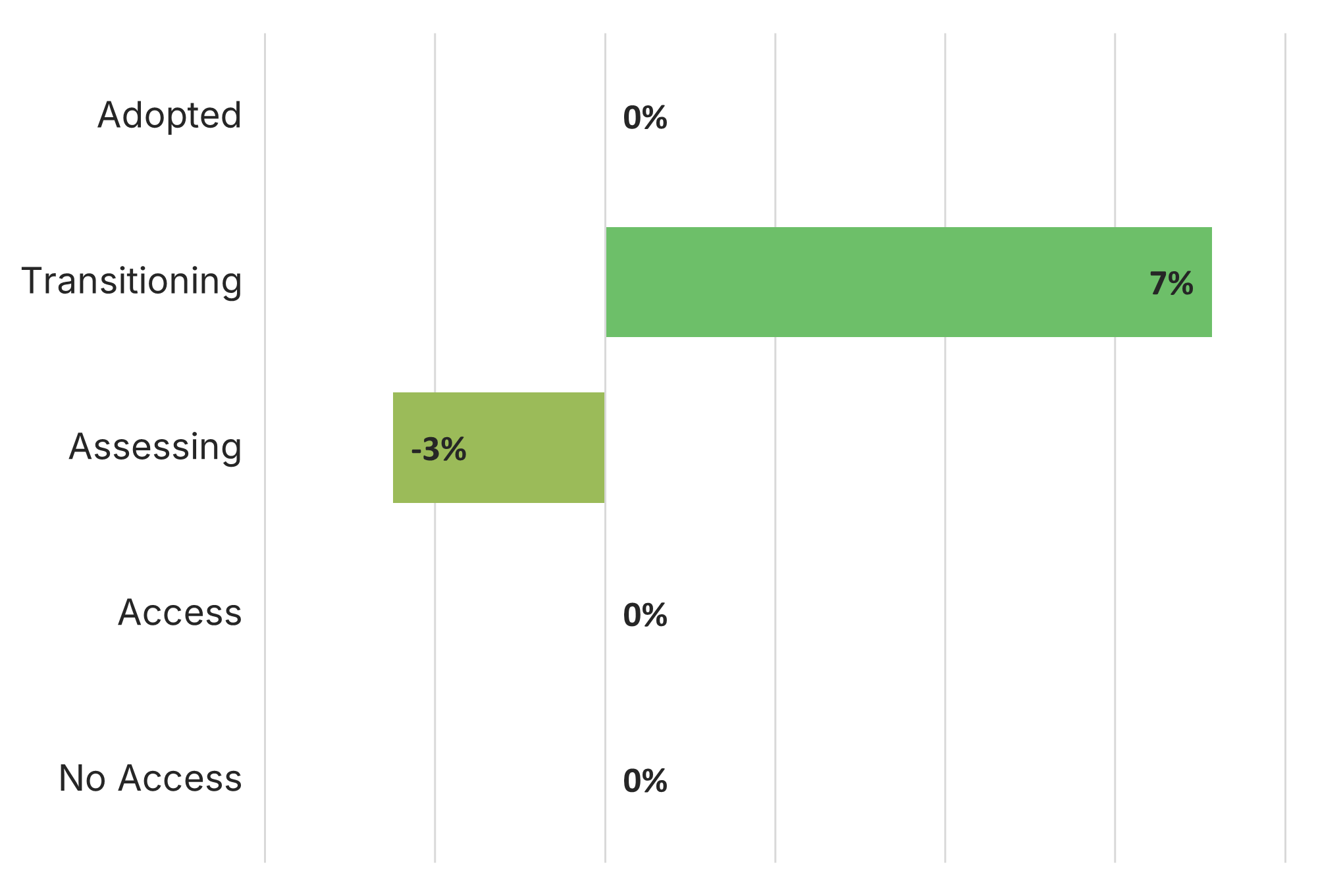Viewport: 1318px width, 896px height.
Task: Select the 0% value in No Access row
Action: pyautogui.click(x=645, y=781)
